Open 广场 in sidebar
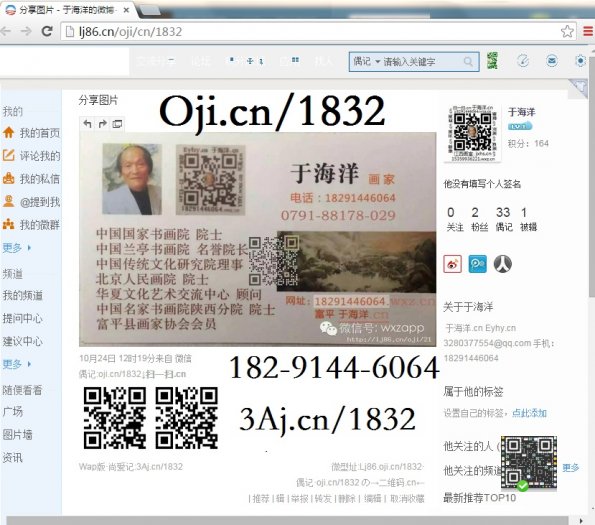The image size is (595, 525). (x=13, y=412)
